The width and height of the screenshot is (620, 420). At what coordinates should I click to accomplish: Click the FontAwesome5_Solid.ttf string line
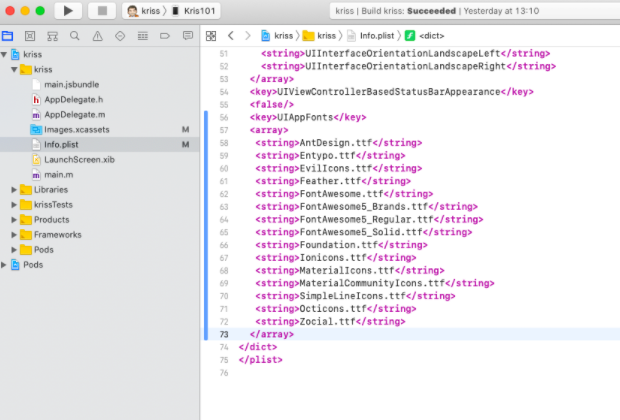coord(363,232)
